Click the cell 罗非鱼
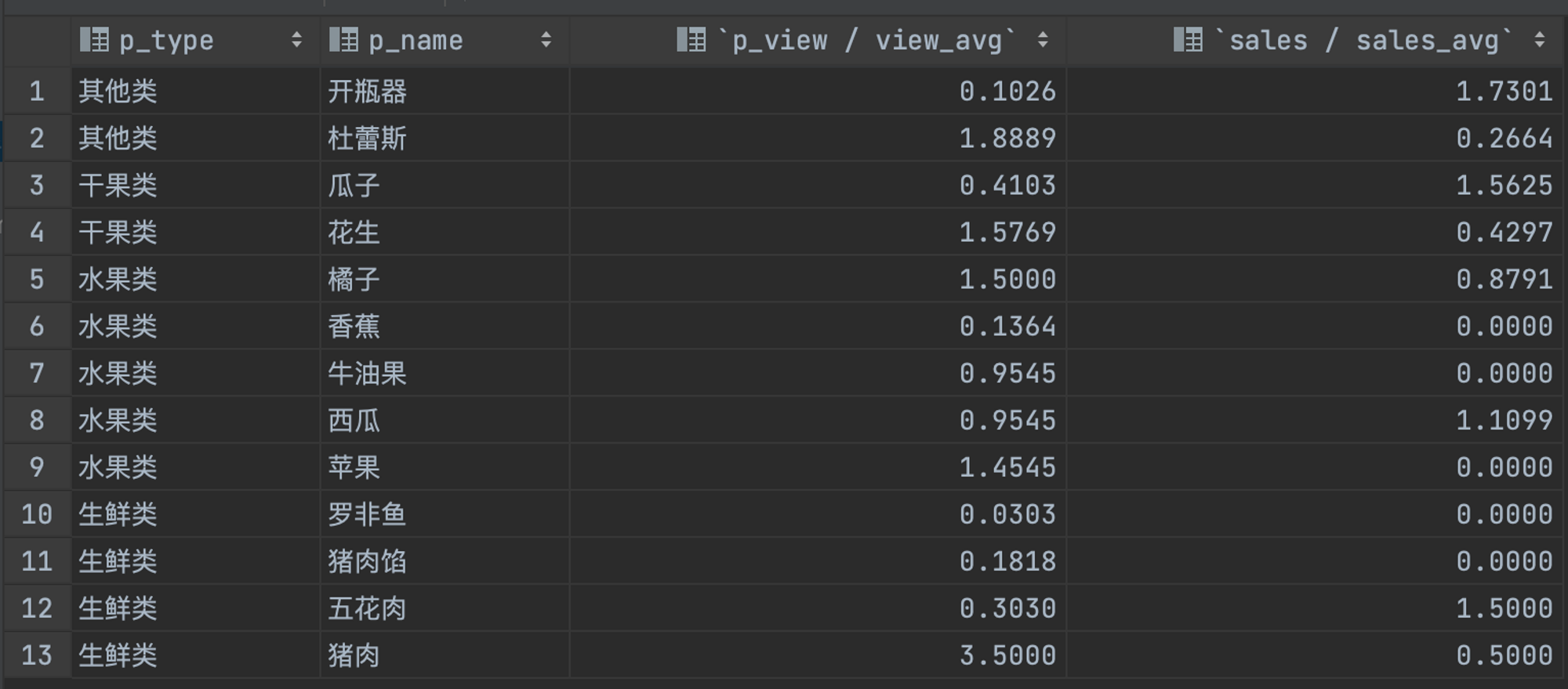 [445, 515]
